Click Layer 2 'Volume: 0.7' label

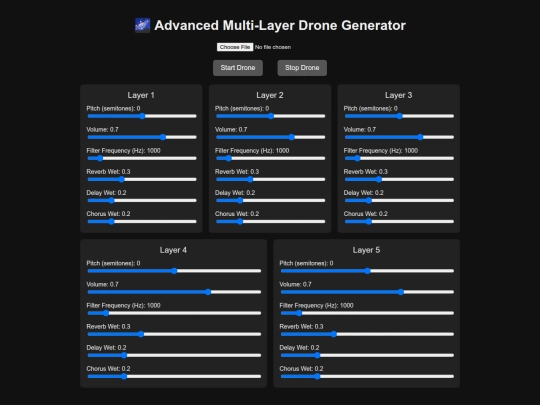click(x=231, y=129)
